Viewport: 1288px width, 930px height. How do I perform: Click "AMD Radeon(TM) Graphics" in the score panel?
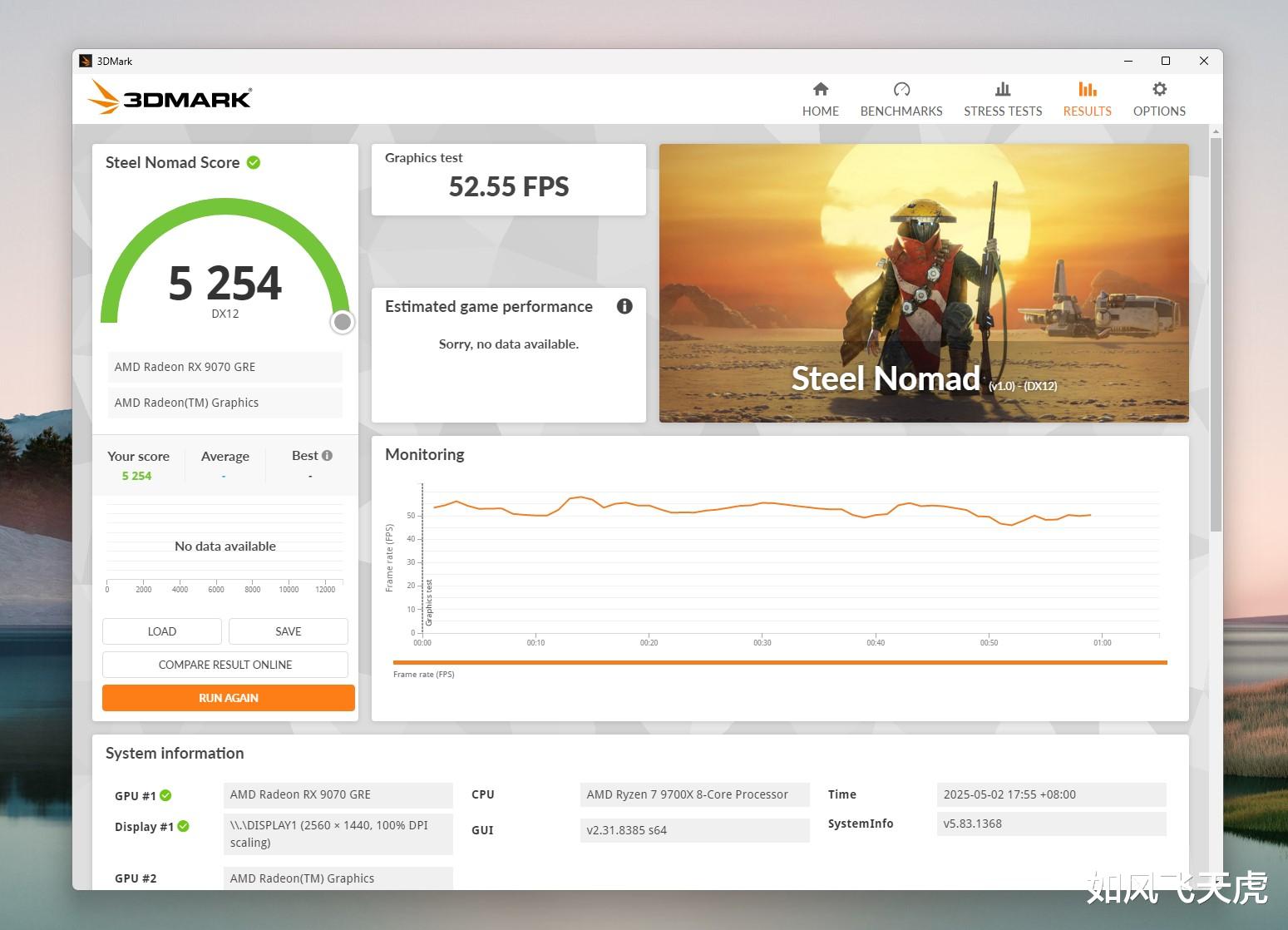[x=225, y=403]
